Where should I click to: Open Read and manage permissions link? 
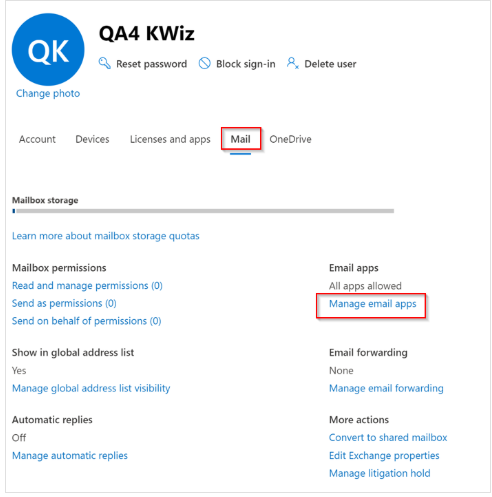(87, 286)
